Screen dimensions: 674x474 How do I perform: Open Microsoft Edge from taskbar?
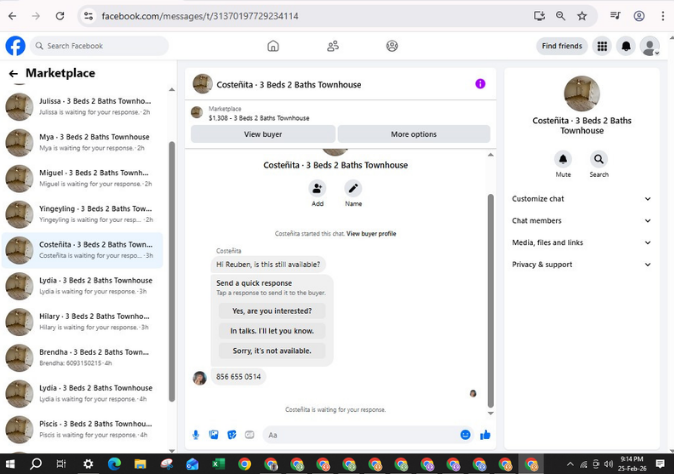point(114,464)
